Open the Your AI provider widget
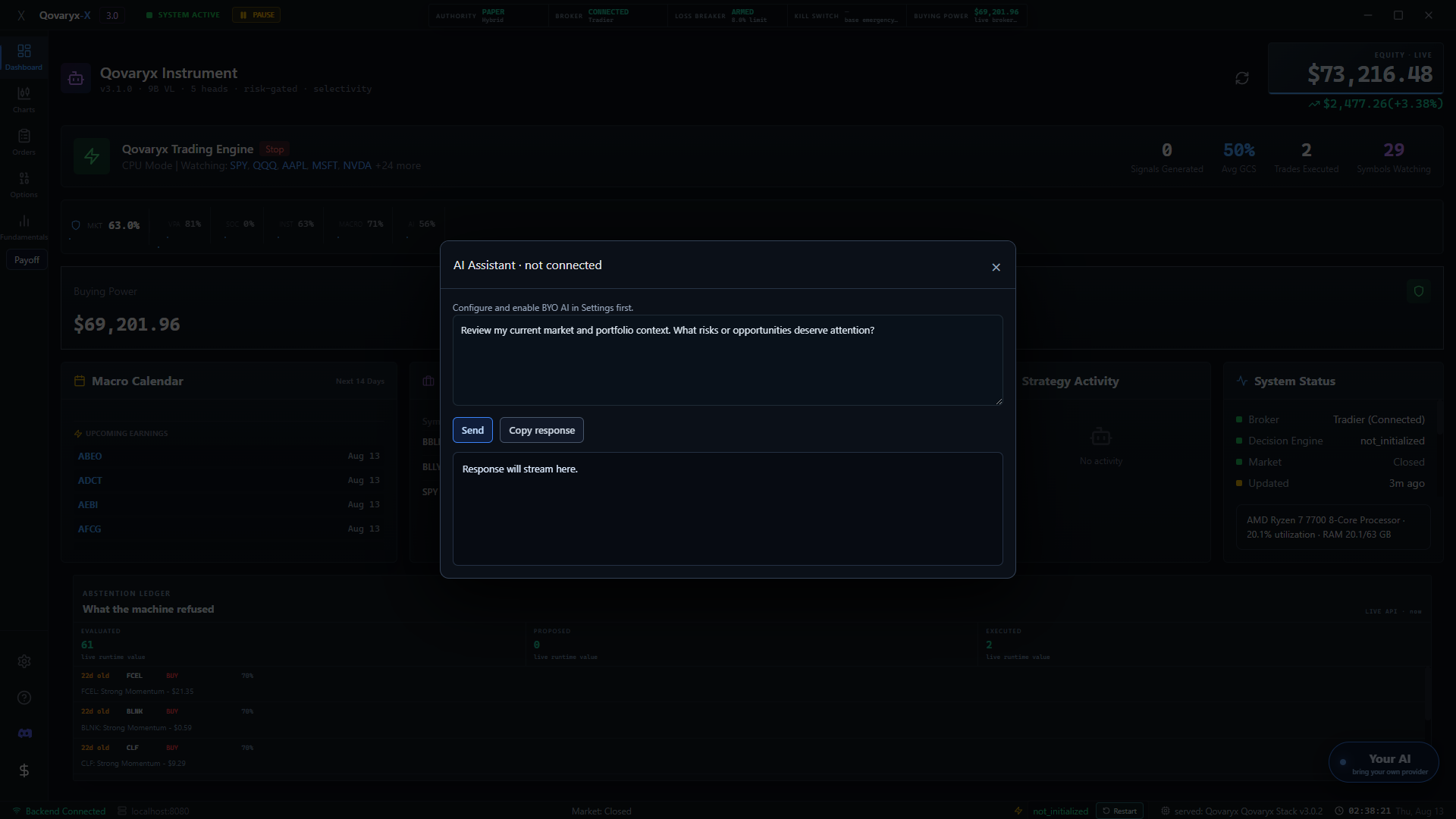 click(1384, 763)
